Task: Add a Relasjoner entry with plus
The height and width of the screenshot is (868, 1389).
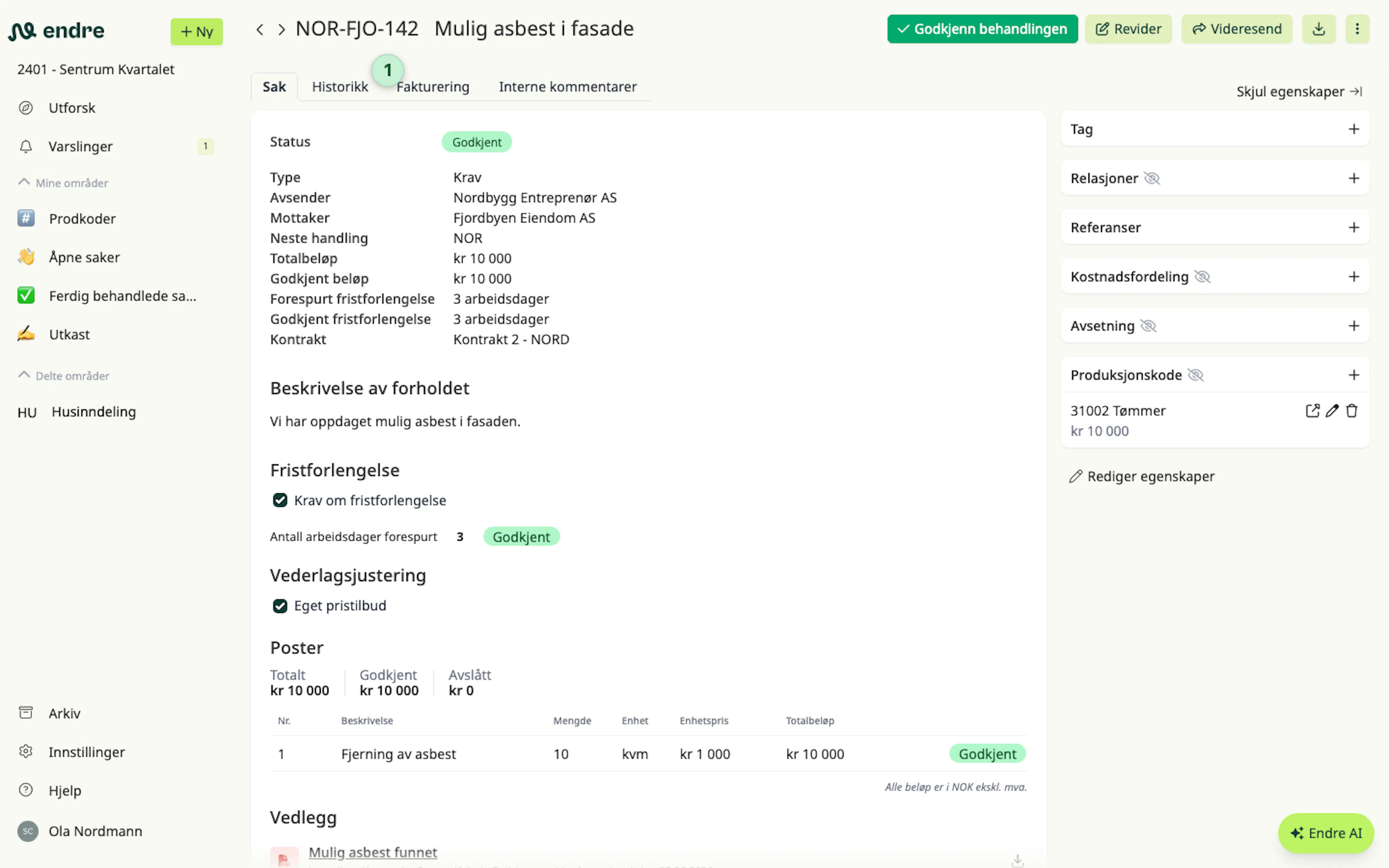Action: [1354, 179]
